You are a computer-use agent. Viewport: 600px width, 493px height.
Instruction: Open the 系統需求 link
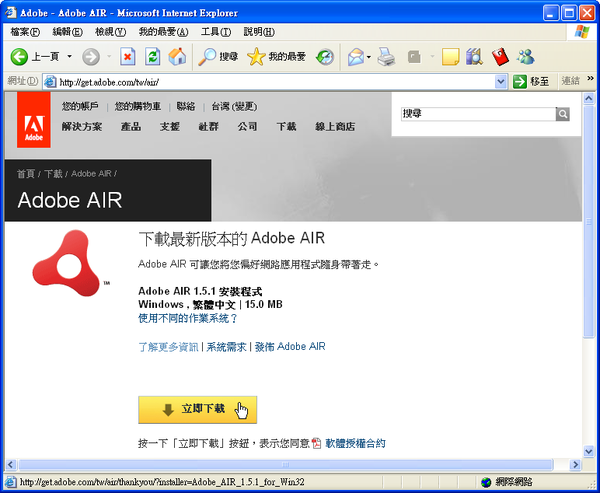click(x=226, y=347)
